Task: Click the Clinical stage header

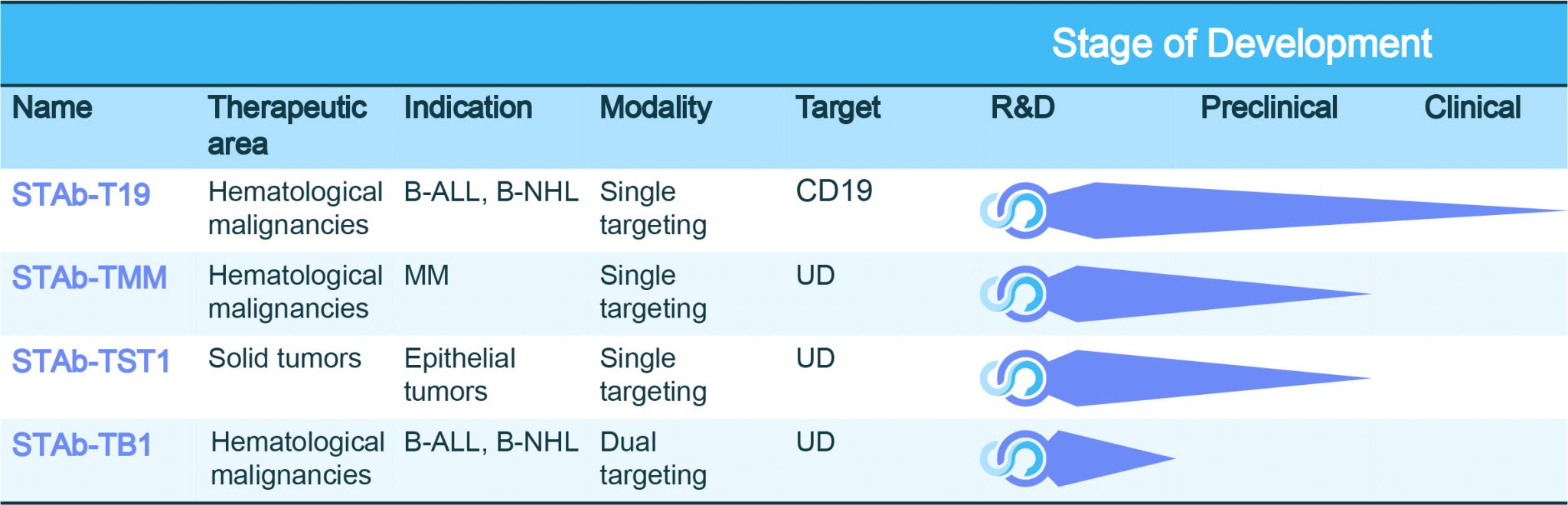Action: pyautogui.click(x=1472, y=108)
